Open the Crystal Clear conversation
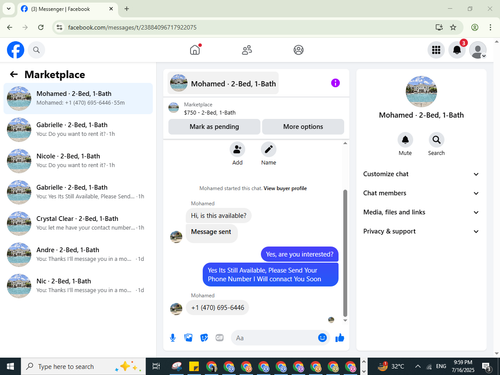Screen dimensions: 500x375 (78, 223)
